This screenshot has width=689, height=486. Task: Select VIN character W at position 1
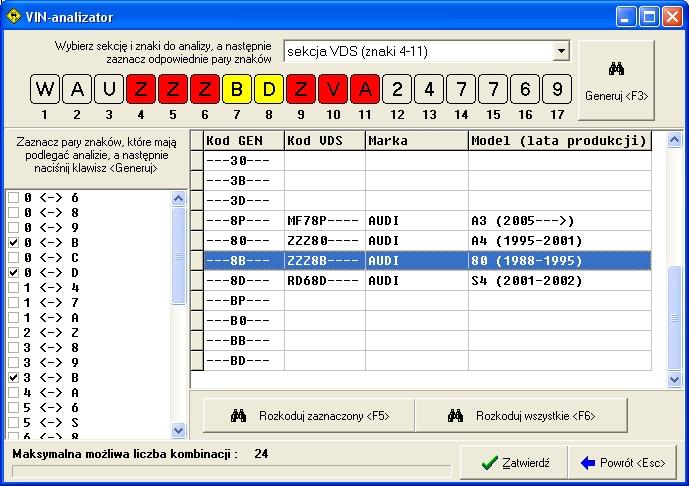coord(45,89)
